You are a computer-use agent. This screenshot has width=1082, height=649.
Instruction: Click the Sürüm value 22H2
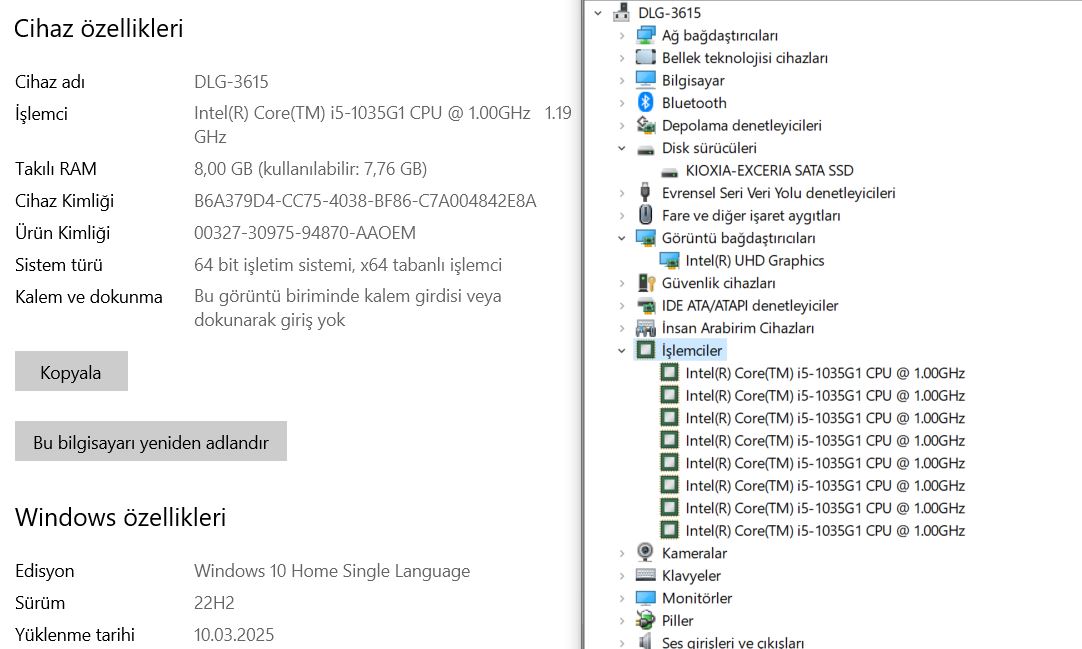point(214,603)
